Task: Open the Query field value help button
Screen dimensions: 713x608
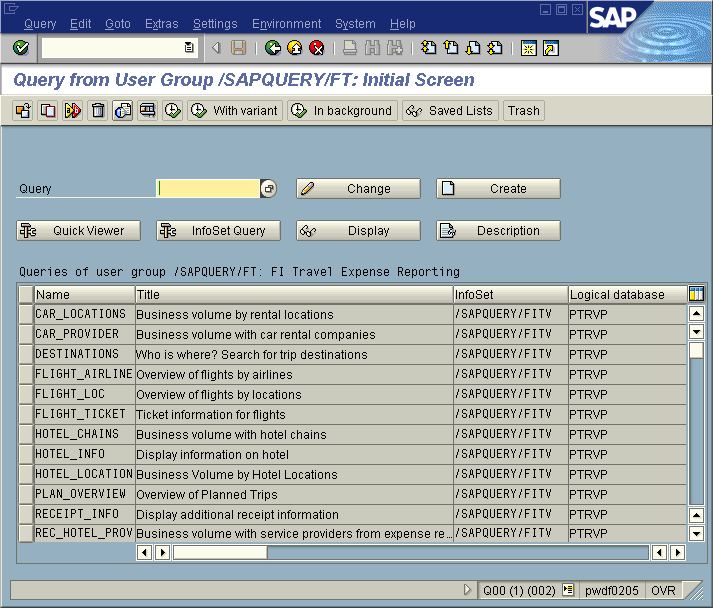Action: click(x=268, y=189)
